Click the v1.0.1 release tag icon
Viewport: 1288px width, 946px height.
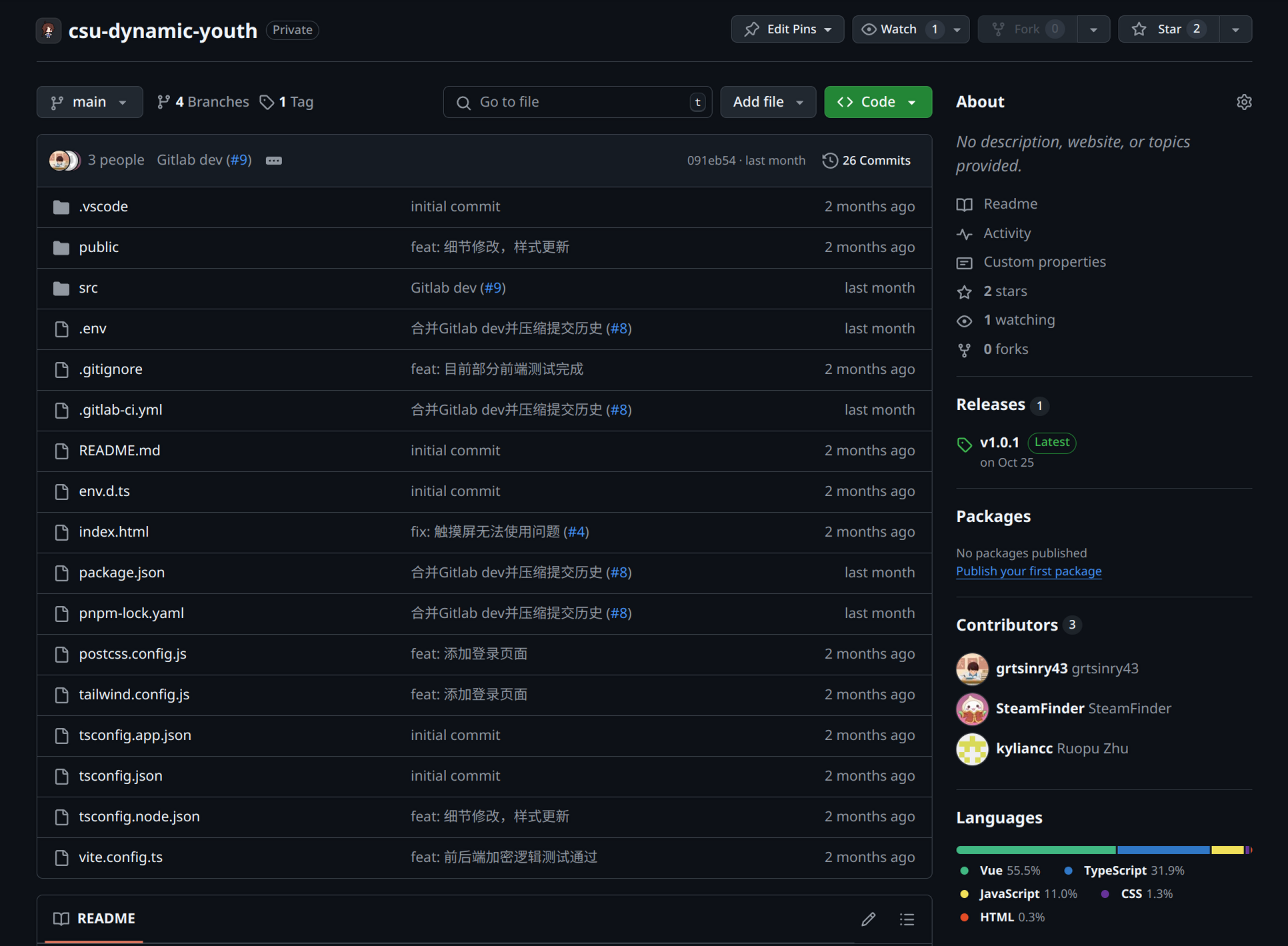964,444
